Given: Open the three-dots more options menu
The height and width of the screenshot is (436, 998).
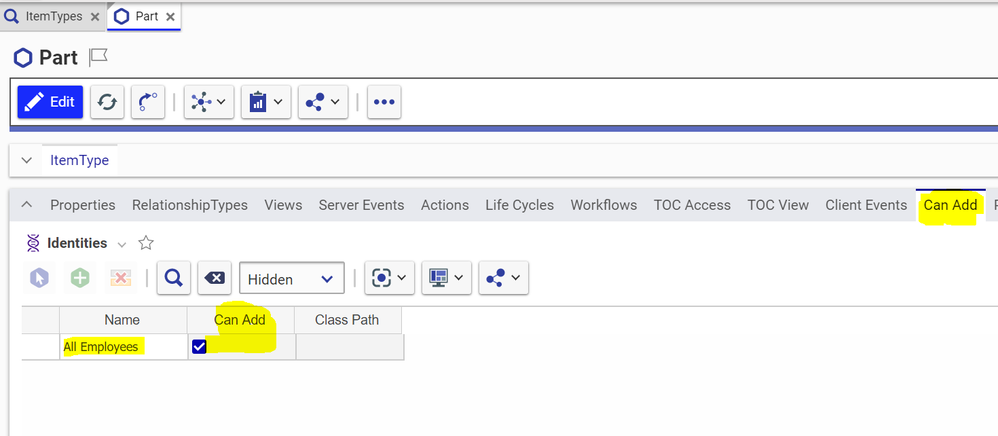Looking at the screenshot, I should click(384, 102).
